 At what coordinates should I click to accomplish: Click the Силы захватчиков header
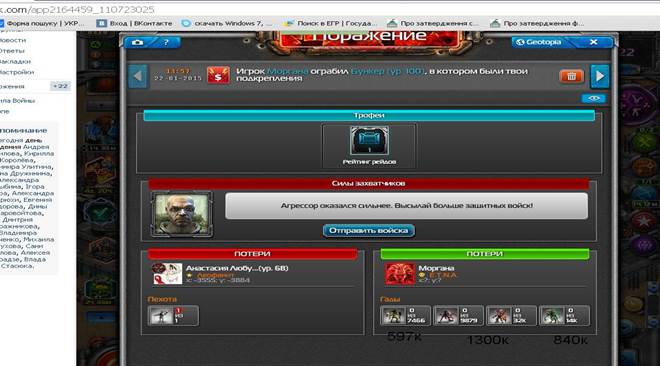369,183
